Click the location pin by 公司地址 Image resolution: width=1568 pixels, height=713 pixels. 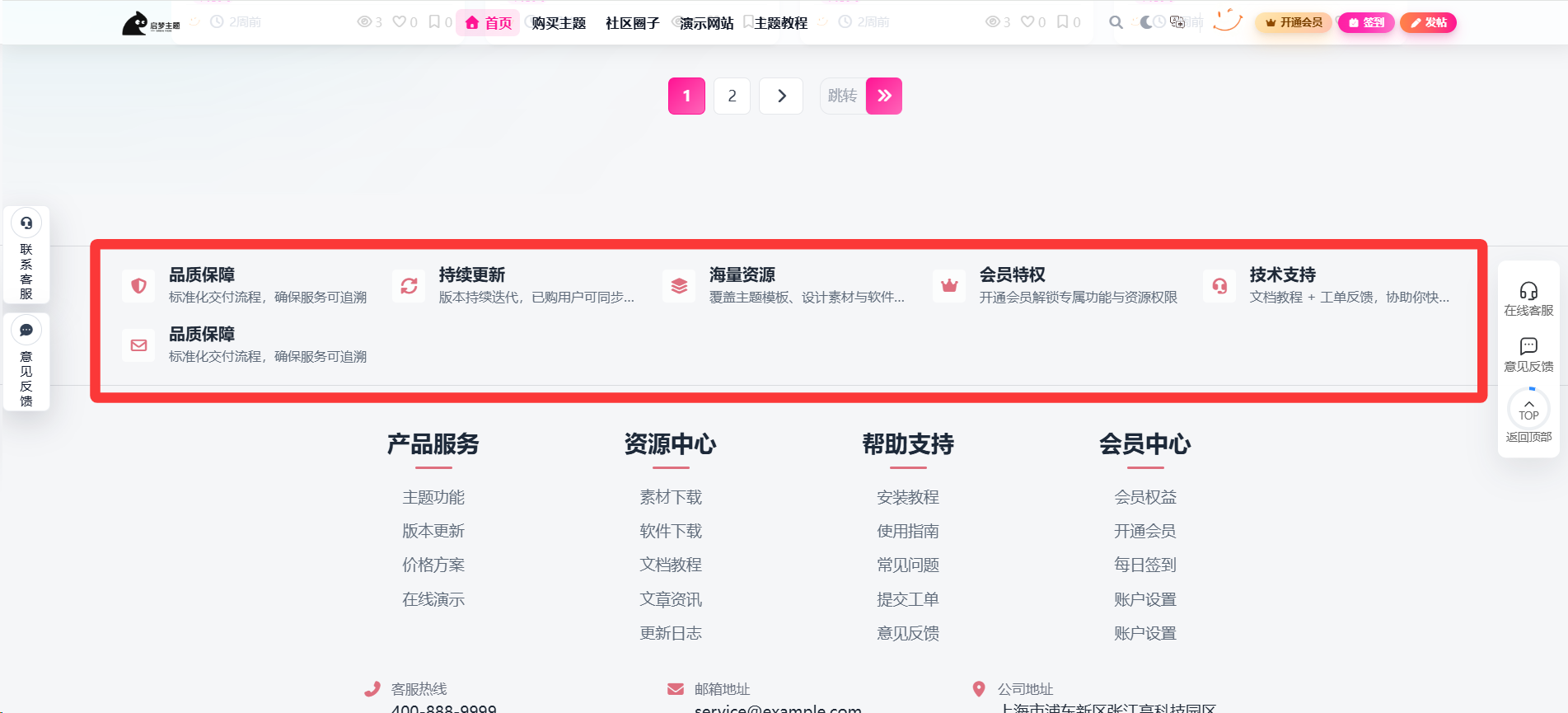point(979,689)
